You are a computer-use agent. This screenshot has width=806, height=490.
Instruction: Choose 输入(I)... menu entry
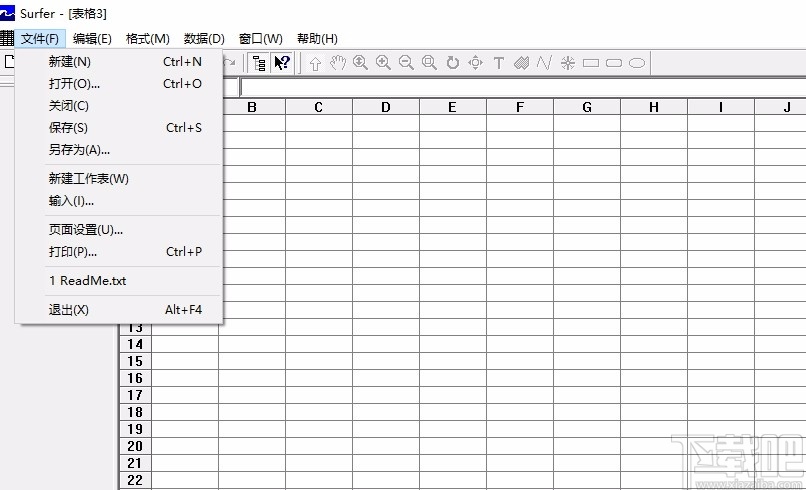pyautogui.click(x=119, y=201)
